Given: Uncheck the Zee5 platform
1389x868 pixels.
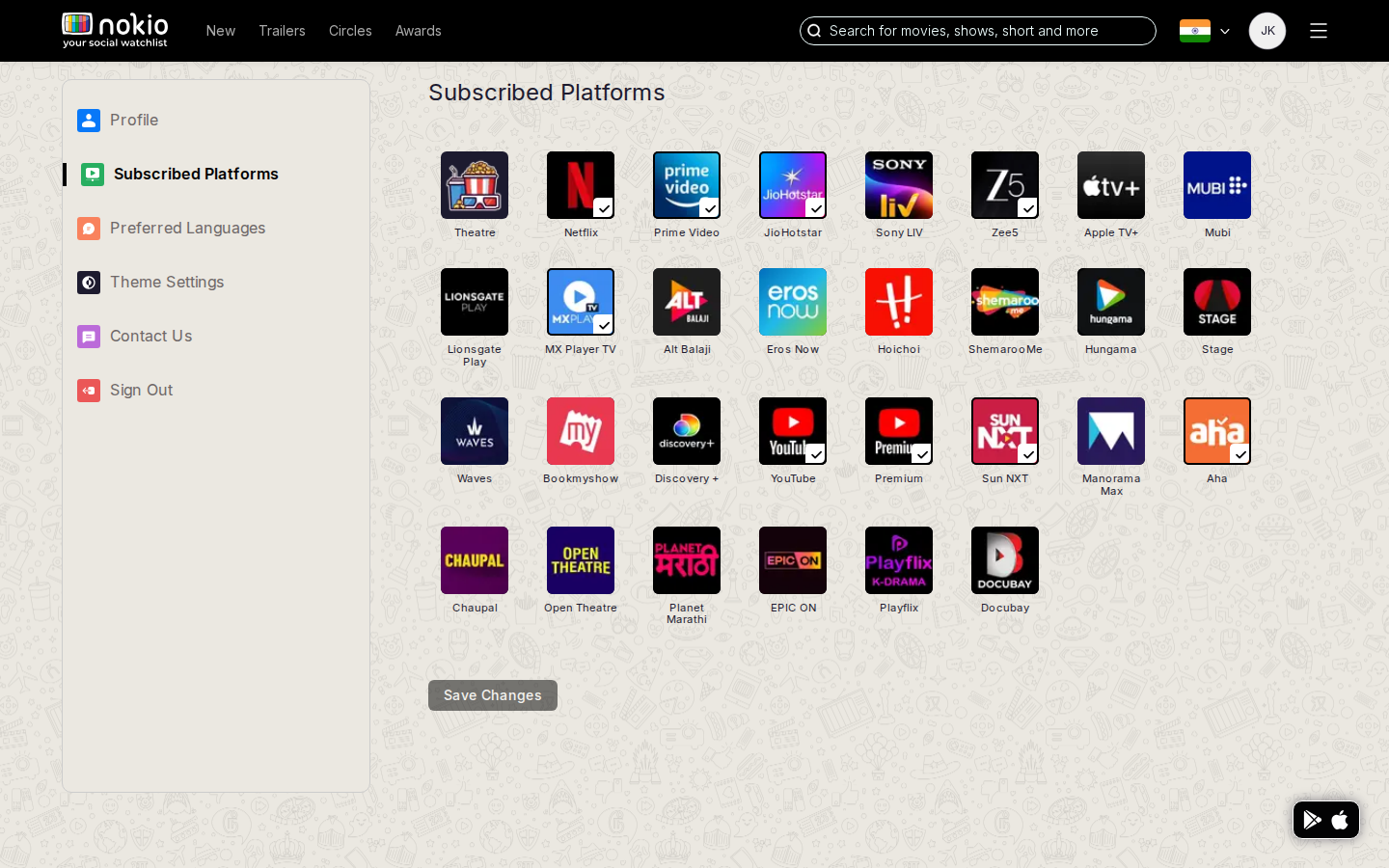Looking at the screenshot, I should tap(1005, 185).
